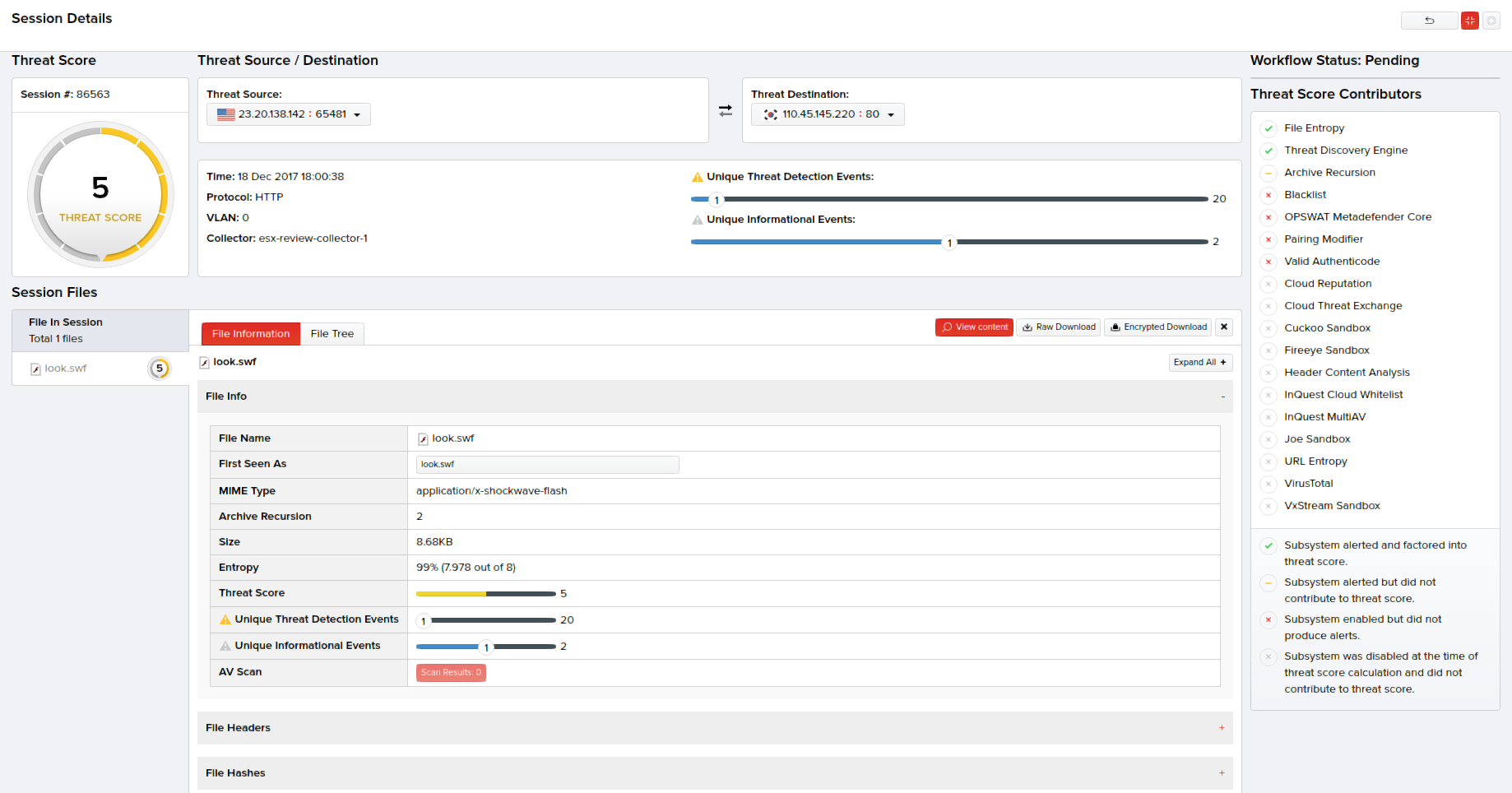Click the Unique Informational Events slider handle at top
The width and height of the screenshot is (1512, 793).
pos(949,243)
